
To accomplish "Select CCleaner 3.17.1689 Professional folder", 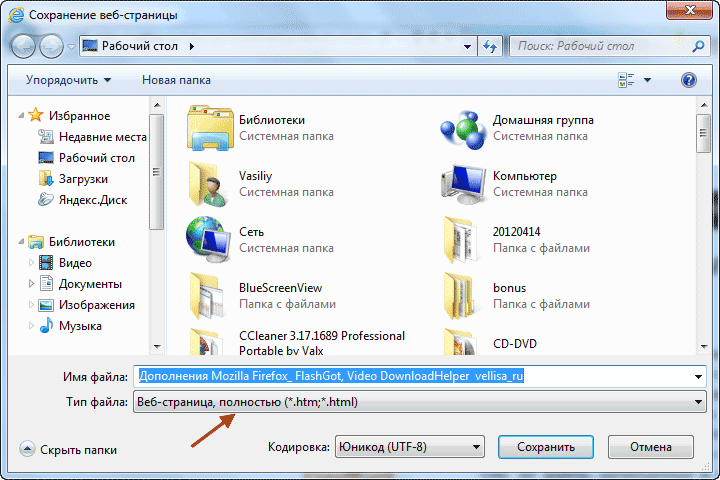I will point(297,343).
